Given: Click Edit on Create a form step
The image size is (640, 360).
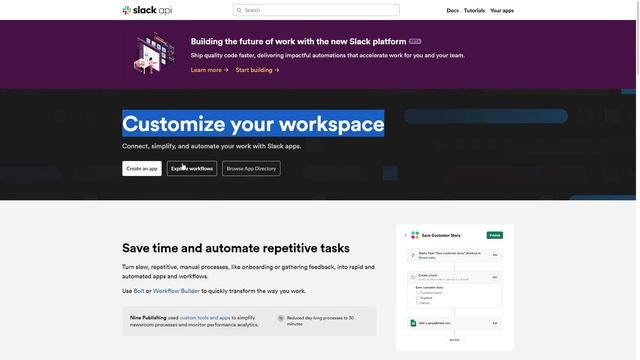Looking at the screenshot, I should point(495,277).
